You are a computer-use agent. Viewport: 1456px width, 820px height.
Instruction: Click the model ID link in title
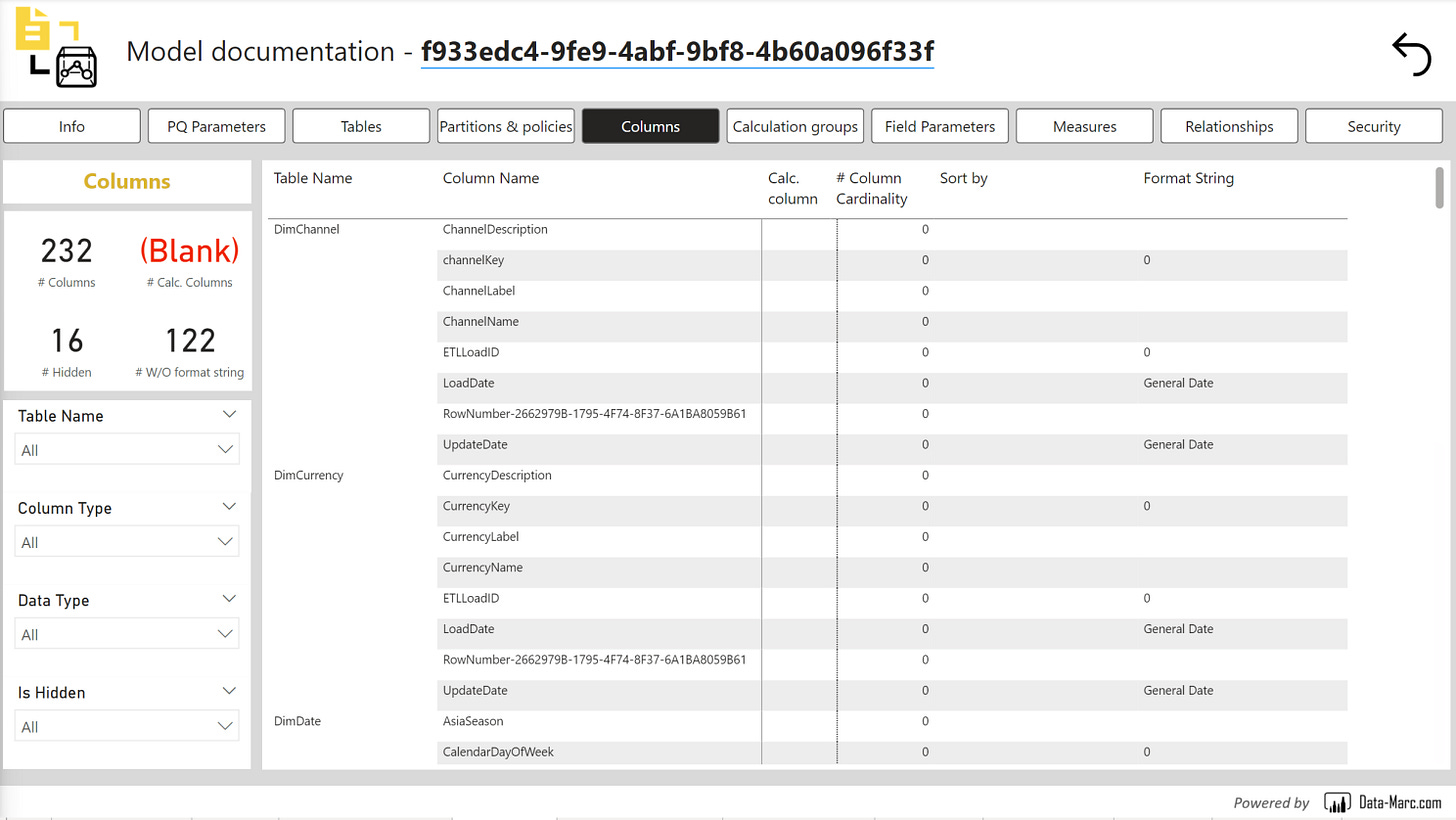[678, 51]
